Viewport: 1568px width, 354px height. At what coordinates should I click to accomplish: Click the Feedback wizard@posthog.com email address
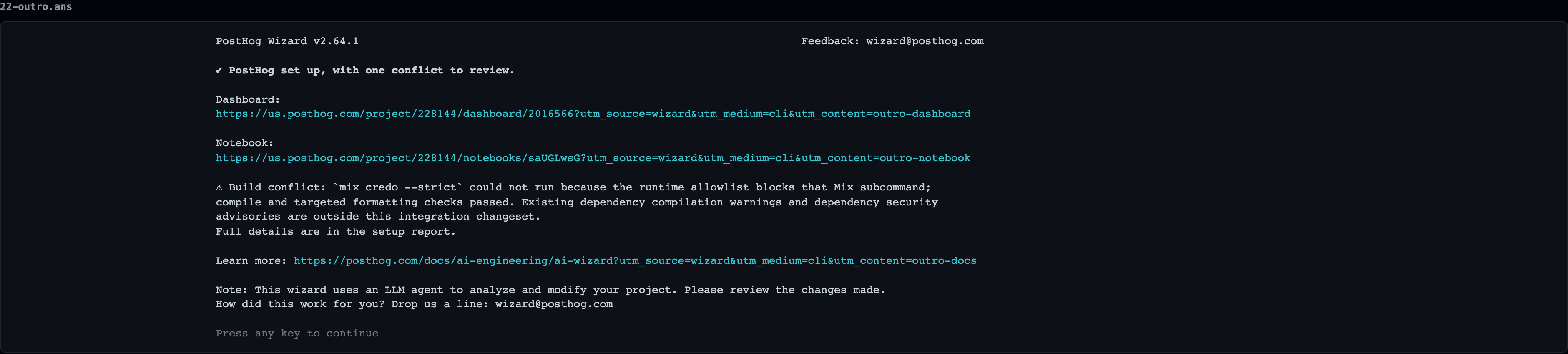[x=925, y=41]
